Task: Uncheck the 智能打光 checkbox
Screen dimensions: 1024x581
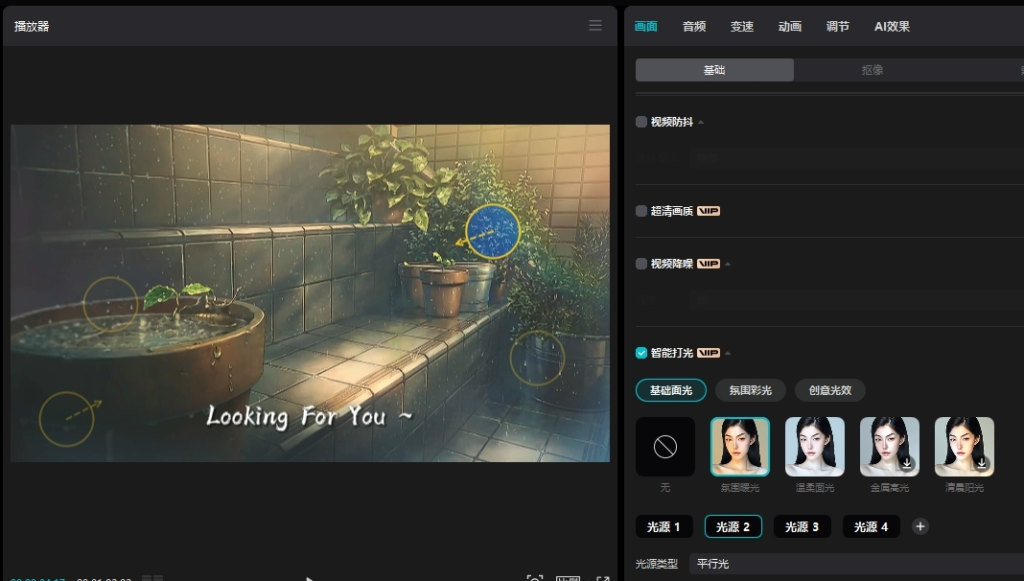Action: click(x=642, y=353)
